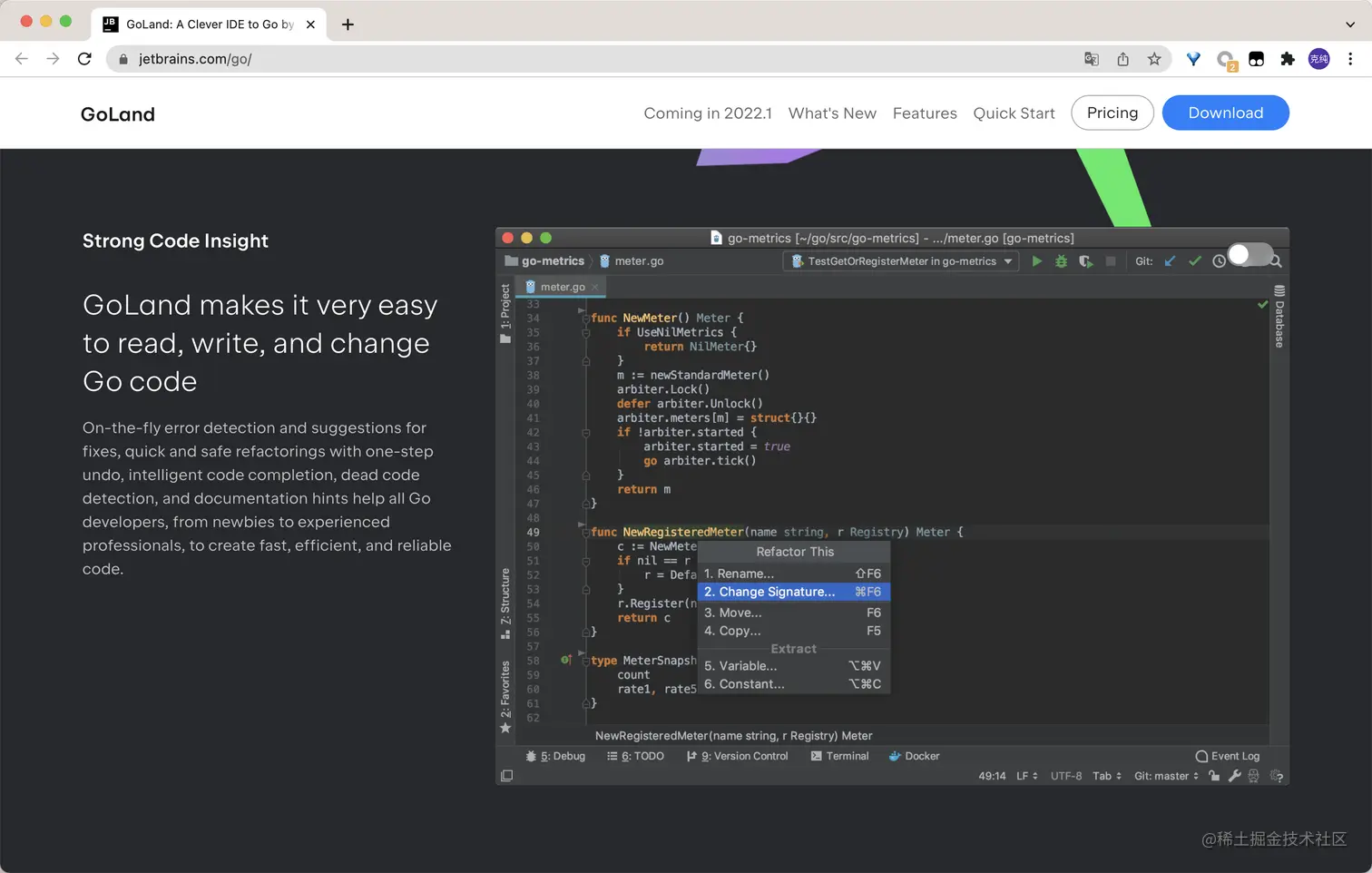The height and width of the screenshot is (873, 1372).
Task: Click the share page icon in address bar
Action: [x=1123, y=59]
